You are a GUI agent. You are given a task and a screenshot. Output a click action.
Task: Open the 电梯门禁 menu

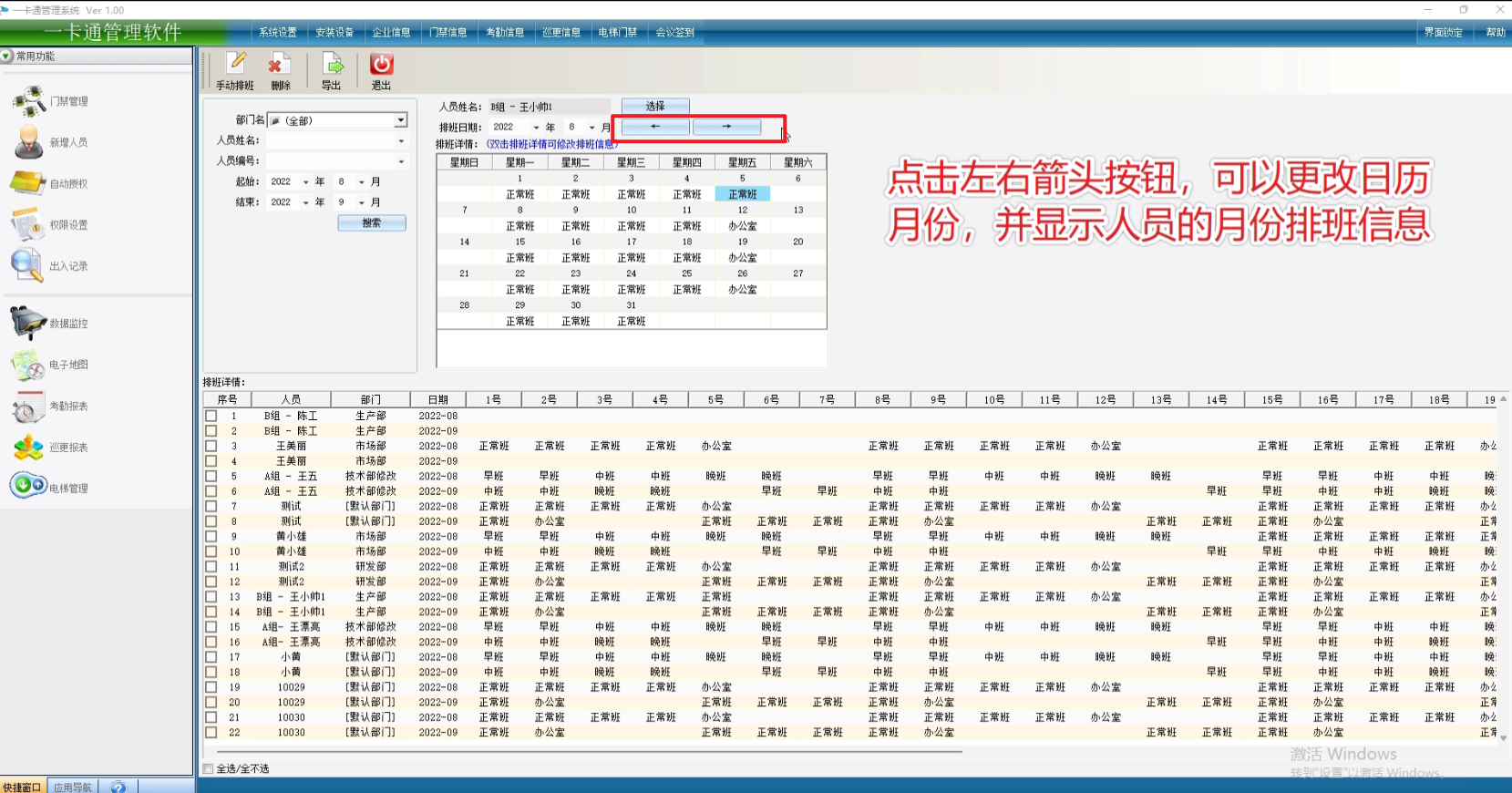tap(618, 32)
